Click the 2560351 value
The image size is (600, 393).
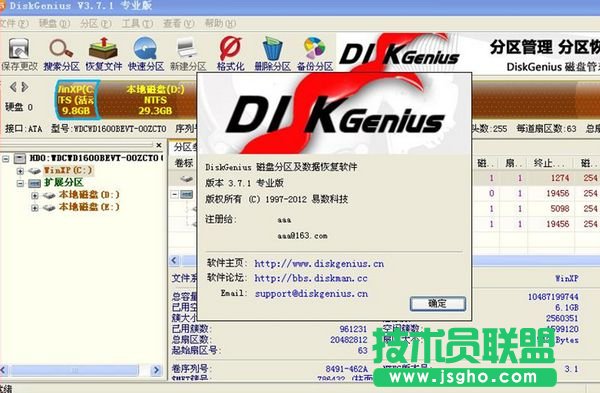[562, 318]
